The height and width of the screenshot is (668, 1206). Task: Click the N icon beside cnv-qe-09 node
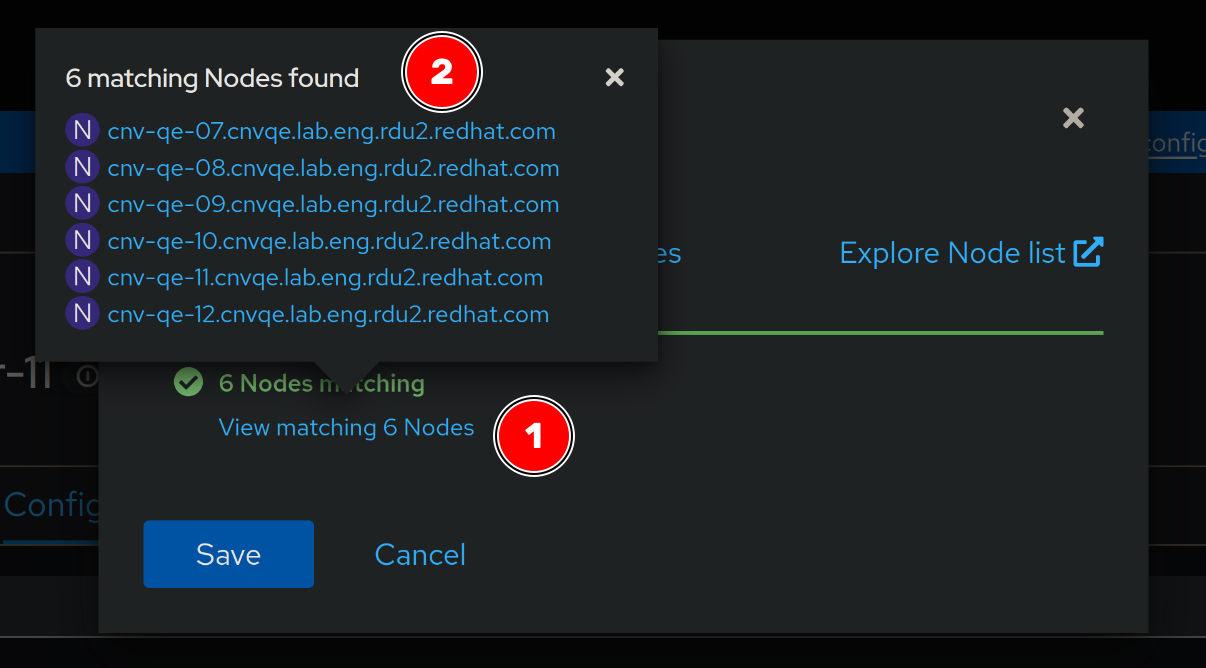pos(82,204)
